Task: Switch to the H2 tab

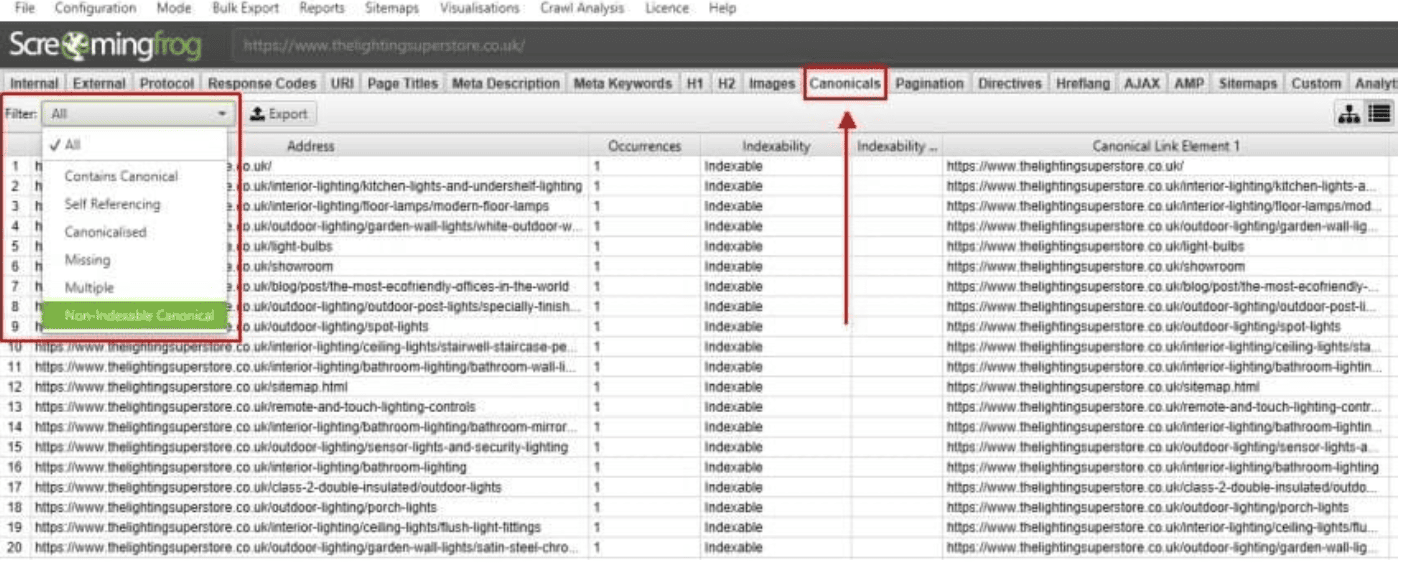Action: (726, 84)
